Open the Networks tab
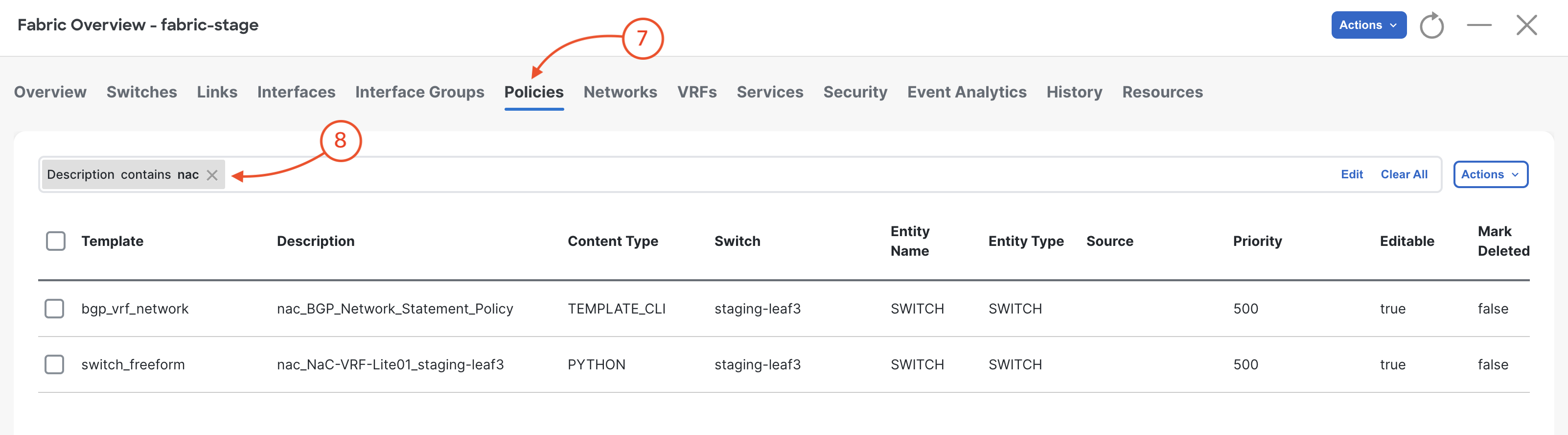The width and height of the screenshot is (1568, 435). tap(620, 92)
